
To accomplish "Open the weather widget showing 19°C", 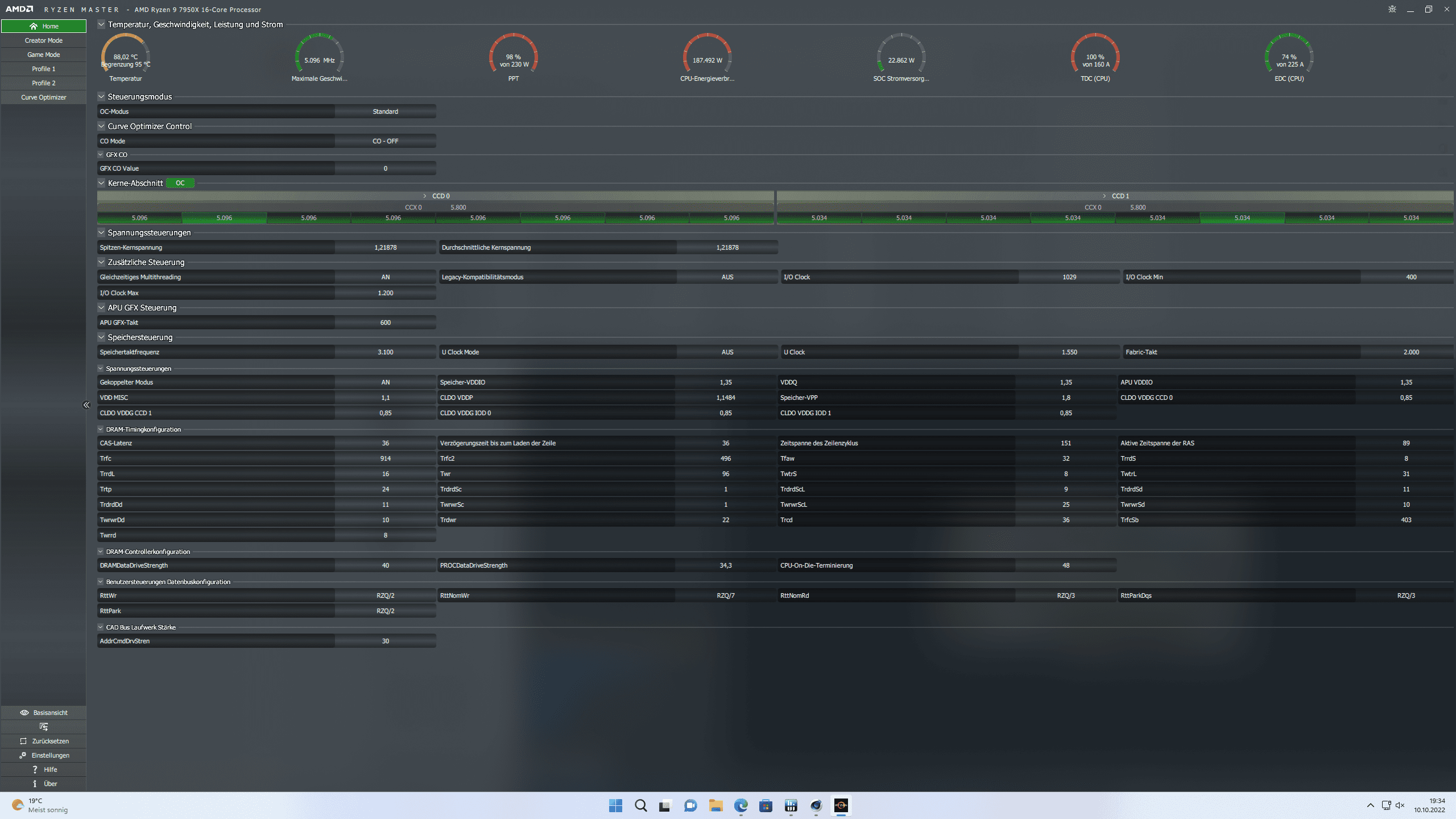I will pos(40,805).
